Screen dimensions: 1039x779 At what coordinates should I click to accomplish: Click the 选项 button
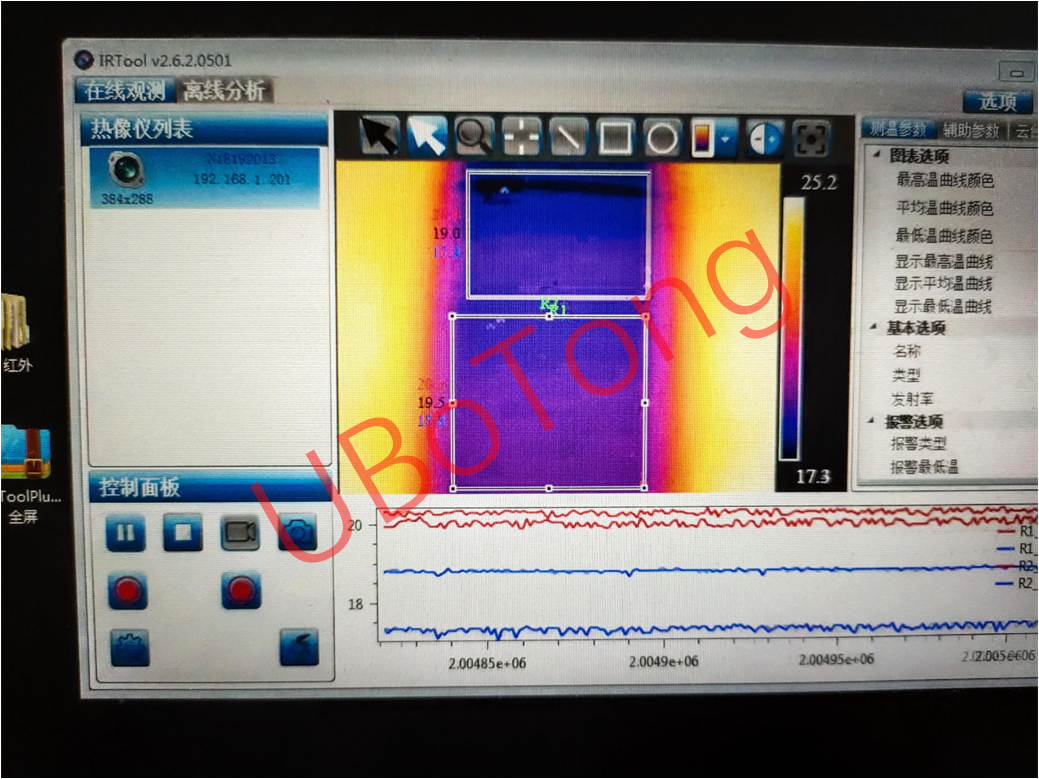pos(997,101)
